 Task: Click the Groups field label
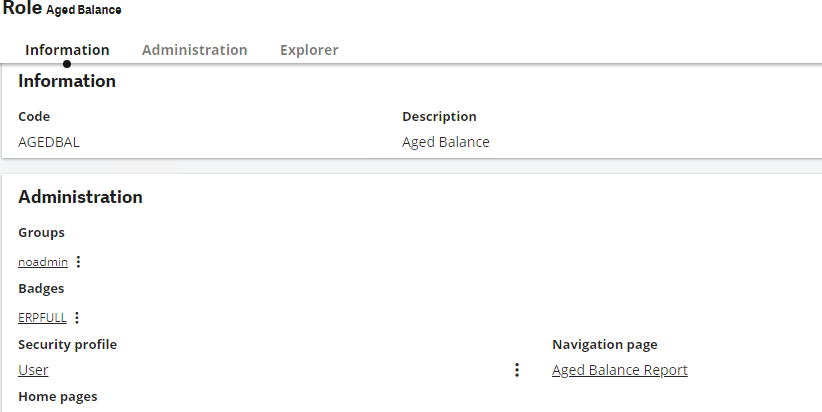[41, 232]
